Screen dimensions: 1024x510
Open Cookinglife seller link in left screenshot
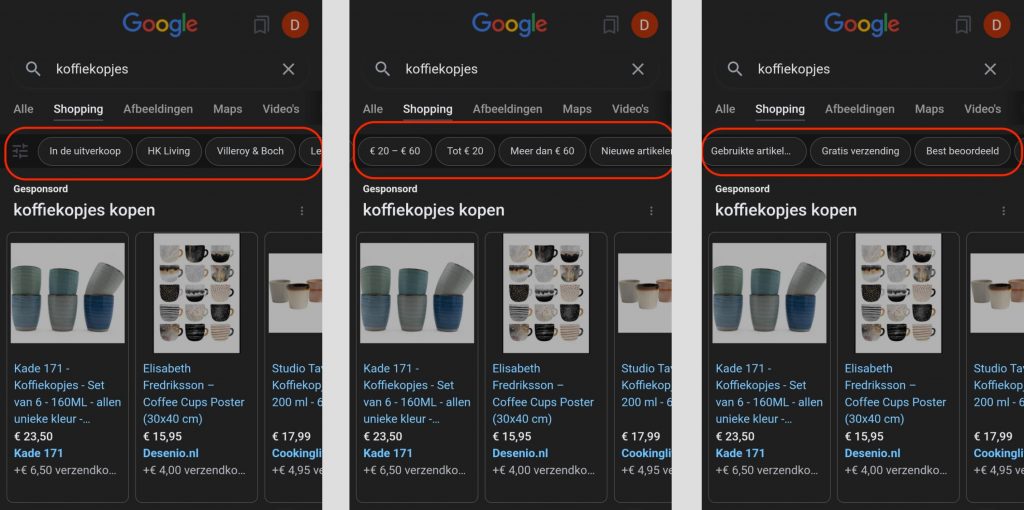[296, 453]
